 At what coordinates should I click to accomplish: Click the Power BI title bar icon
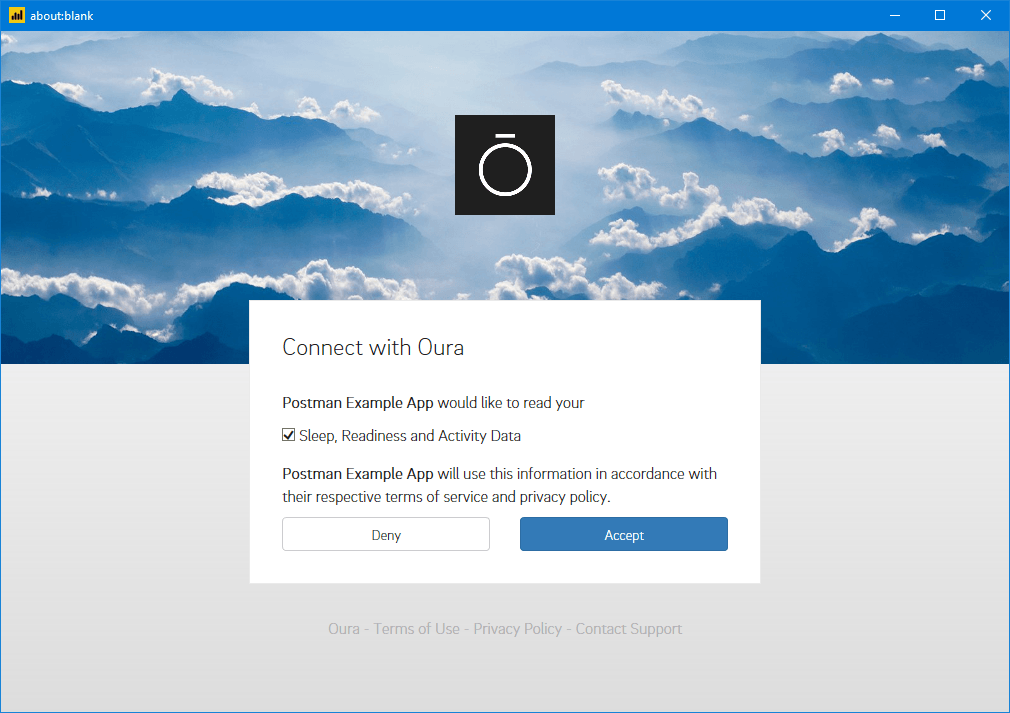(x=17, y=15)
